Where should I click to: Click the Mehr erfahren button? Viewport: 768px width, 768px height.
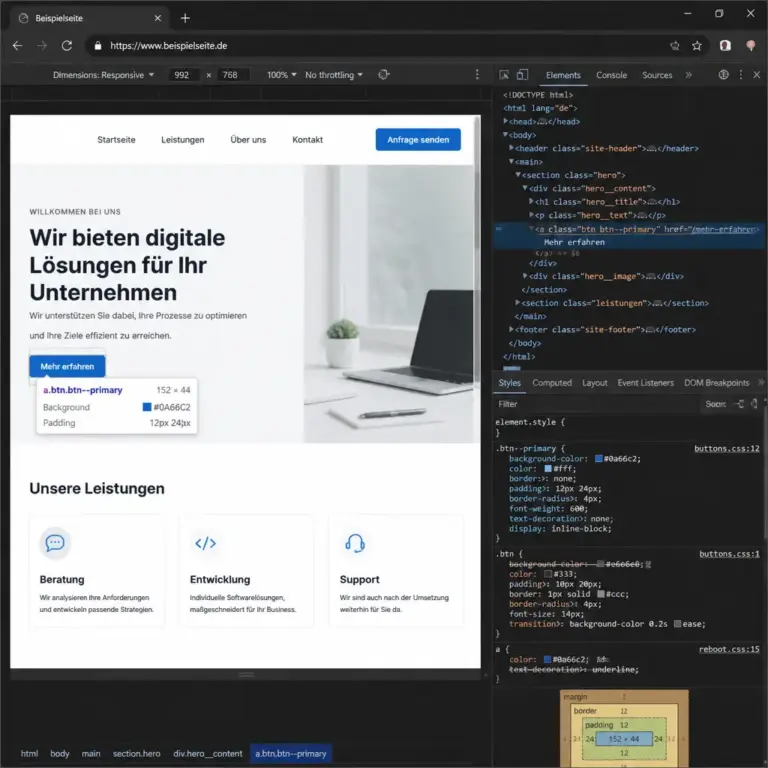[67, 366]
